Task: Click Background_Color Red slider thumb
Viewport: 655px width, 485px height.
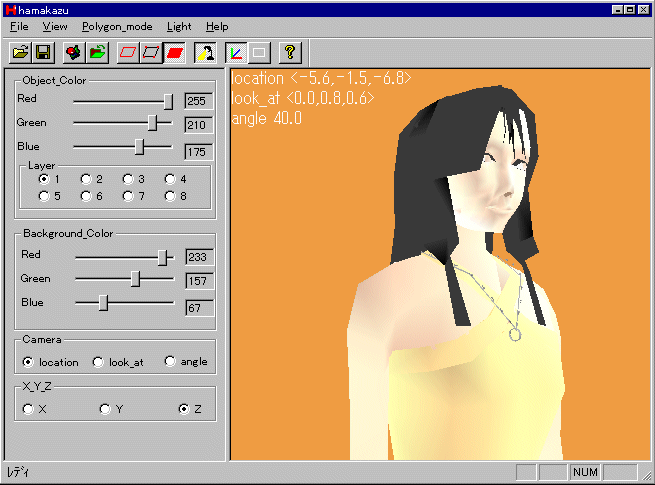Action: point(162,257)
